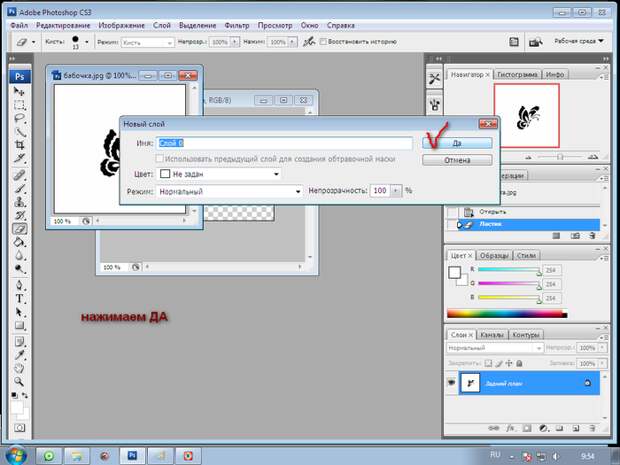This screenshot has height=465, width=620.
Task: Click the Имя input field in dialog
Action: tap(284, 143)
